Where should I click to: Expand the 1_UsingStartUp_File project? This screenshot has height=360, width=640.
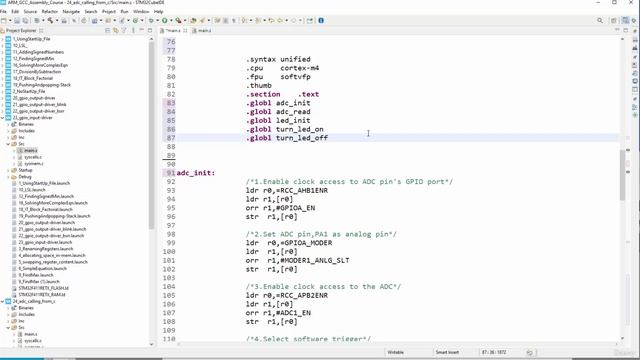pyautogui.click(x=2, y=39)
